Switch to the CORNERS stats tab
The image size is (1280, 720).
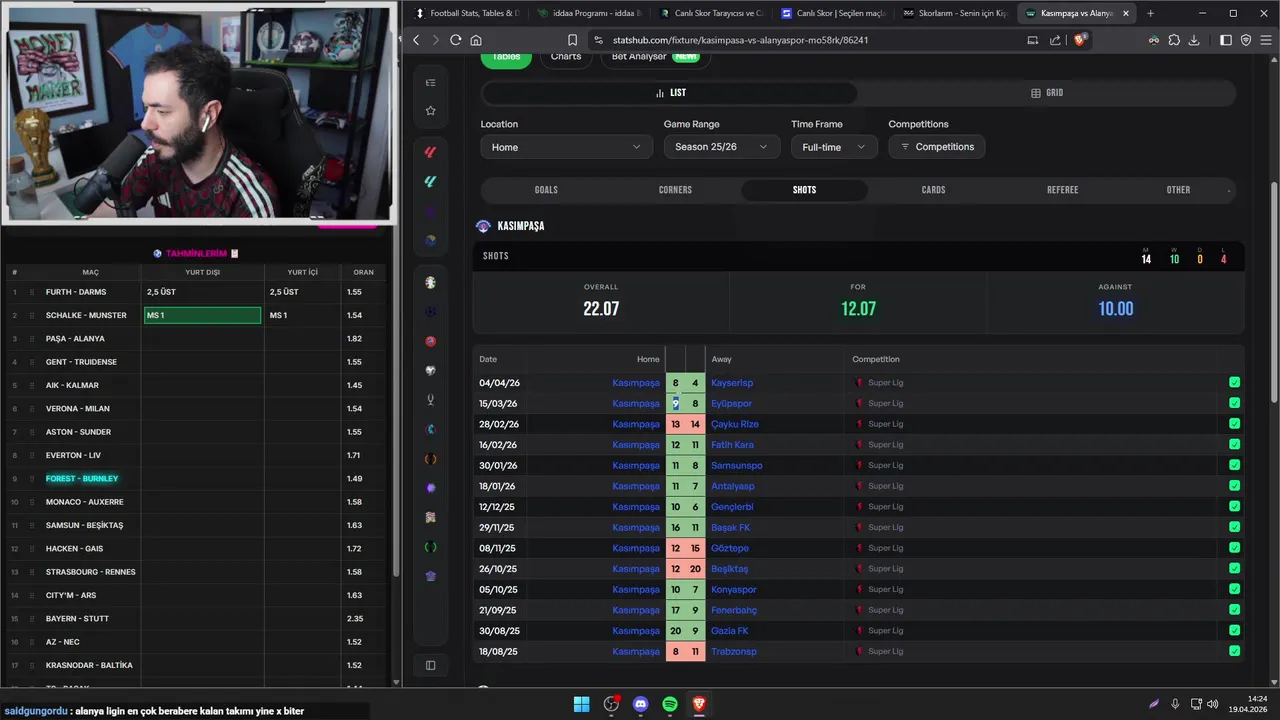tap(675, 190)
